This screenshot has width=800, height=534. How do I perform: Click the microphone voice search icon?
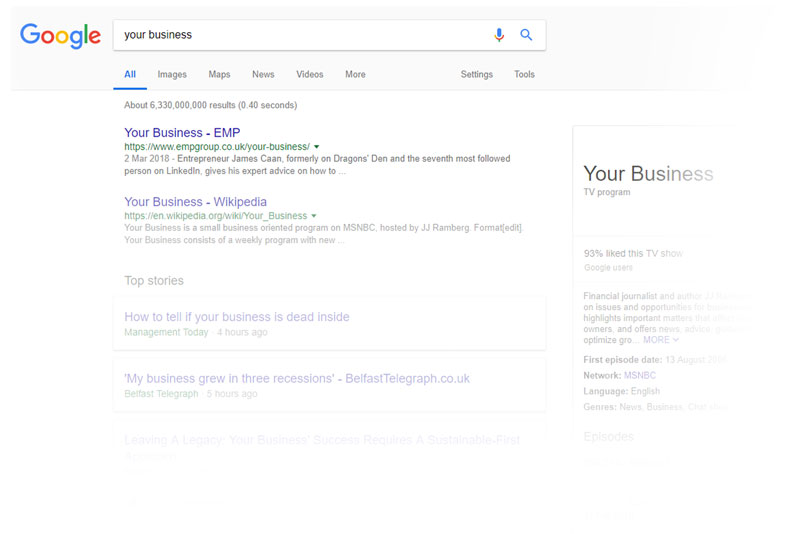pos(499,35)
